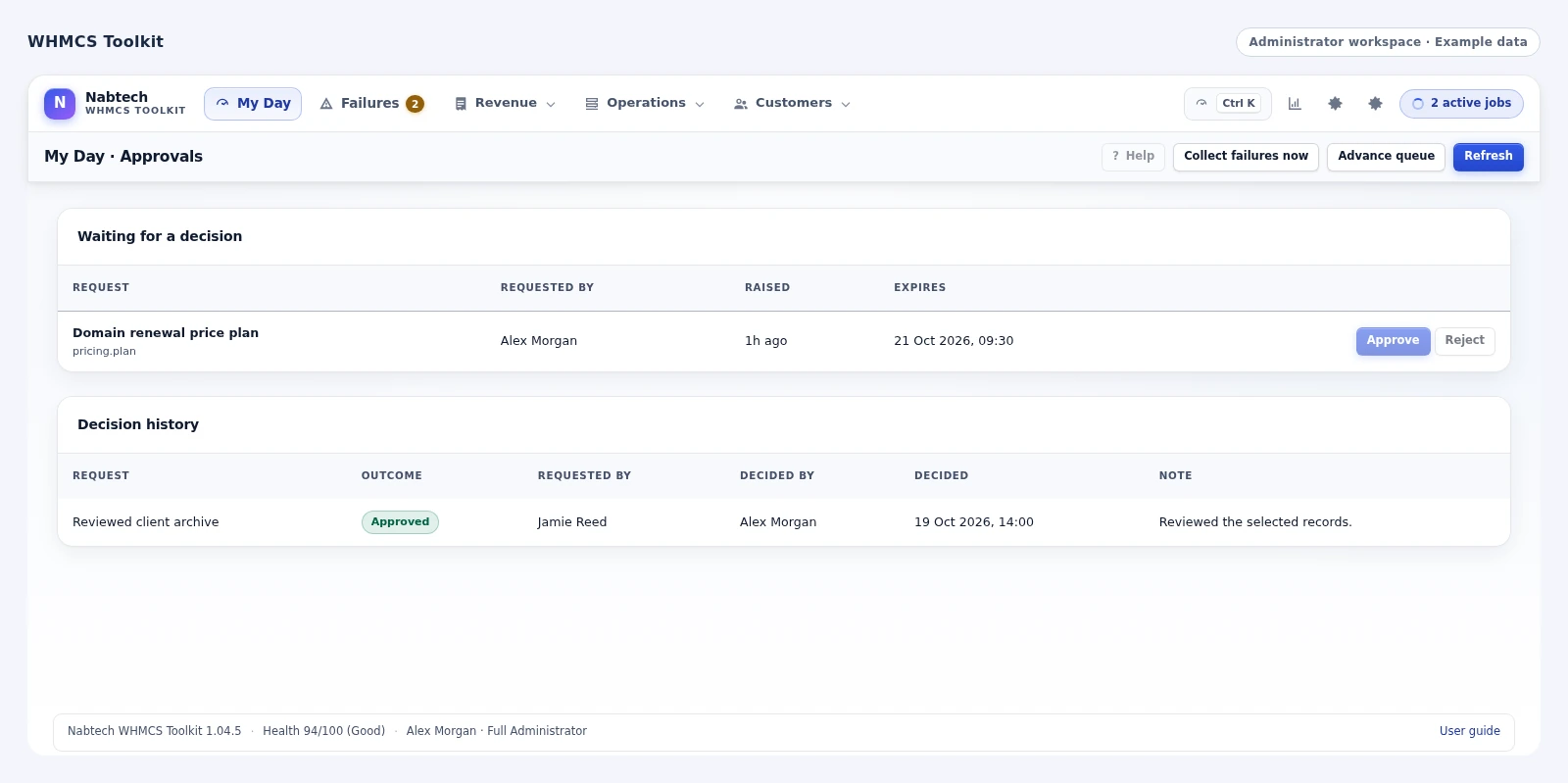The image size is (1568, 783).
Task: Open the Customers dropdown menu
Action: tap(792, 103)
